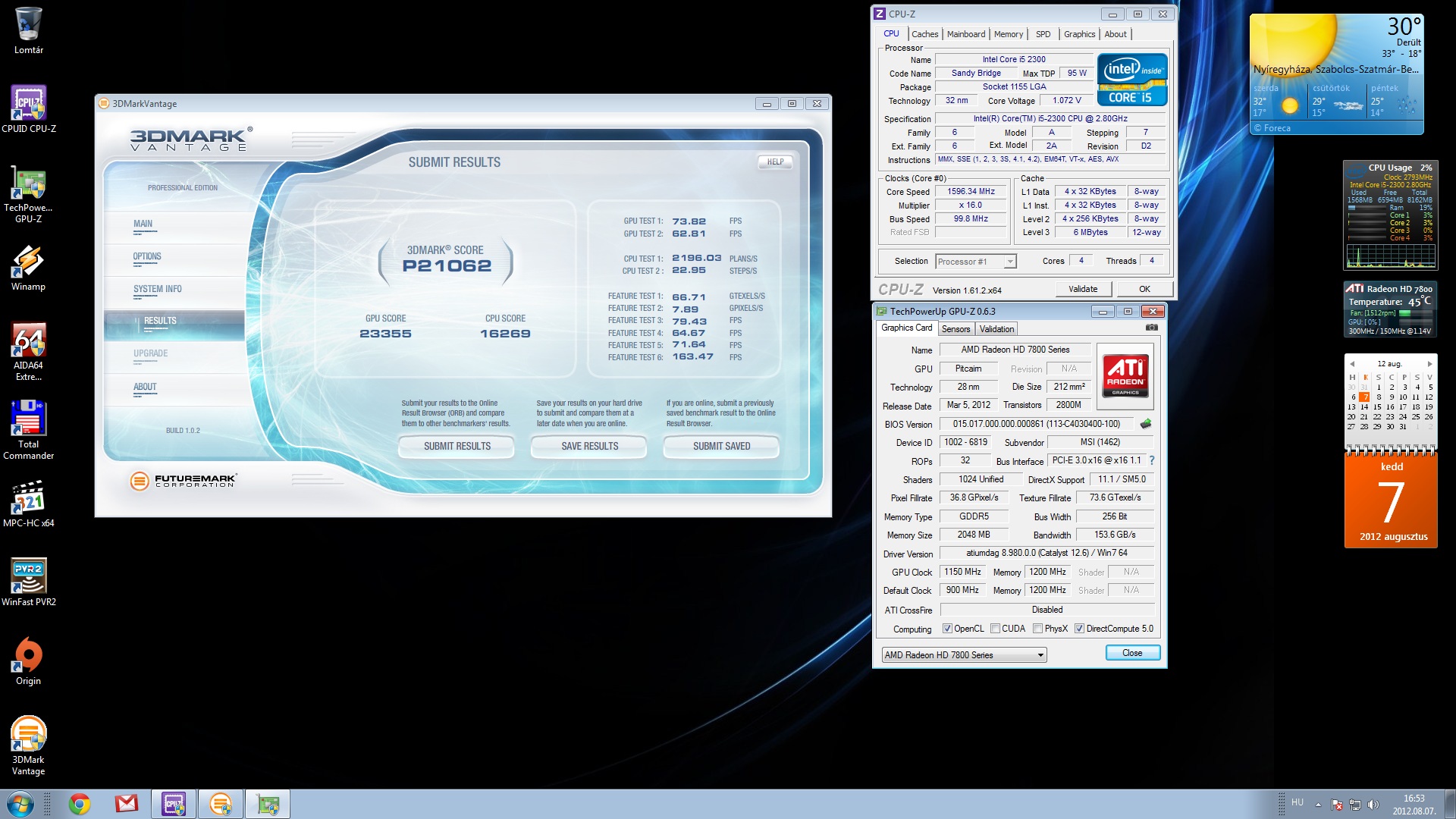Open the GPU-Z Sensors tab

coord(955,329)
